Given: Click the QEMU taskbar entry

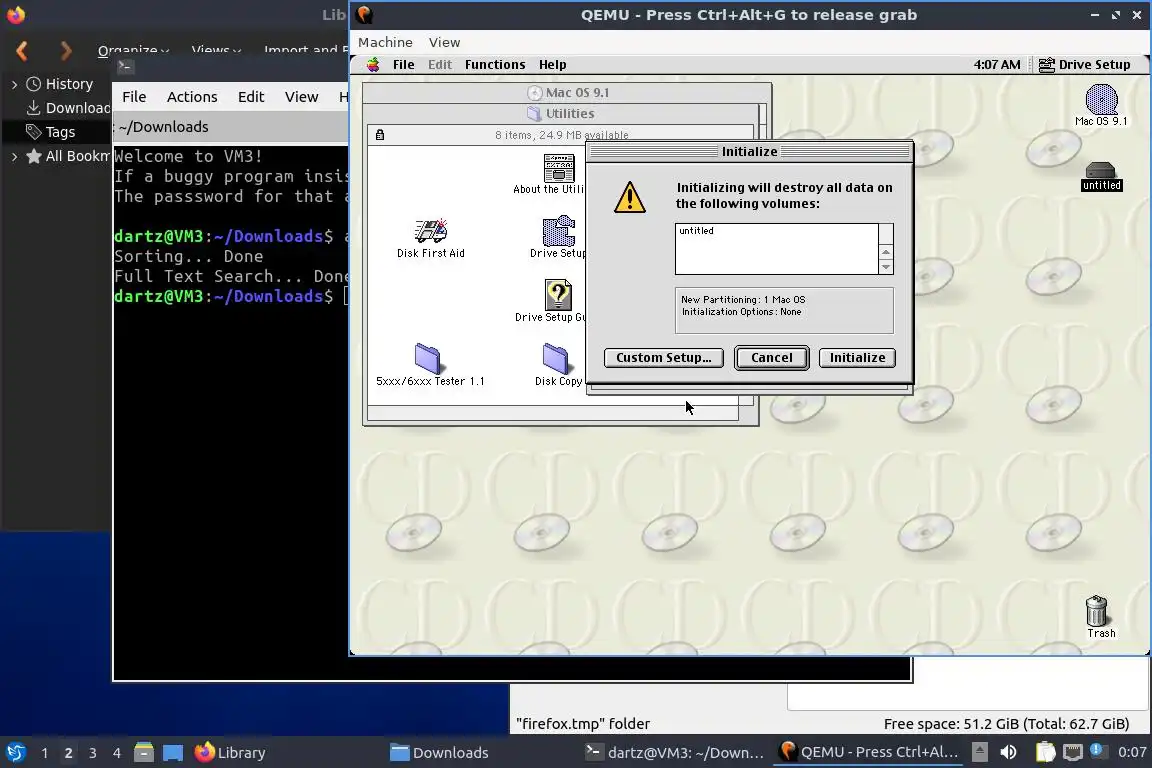Looking at the screenshot, I should (x=869, y=753).
